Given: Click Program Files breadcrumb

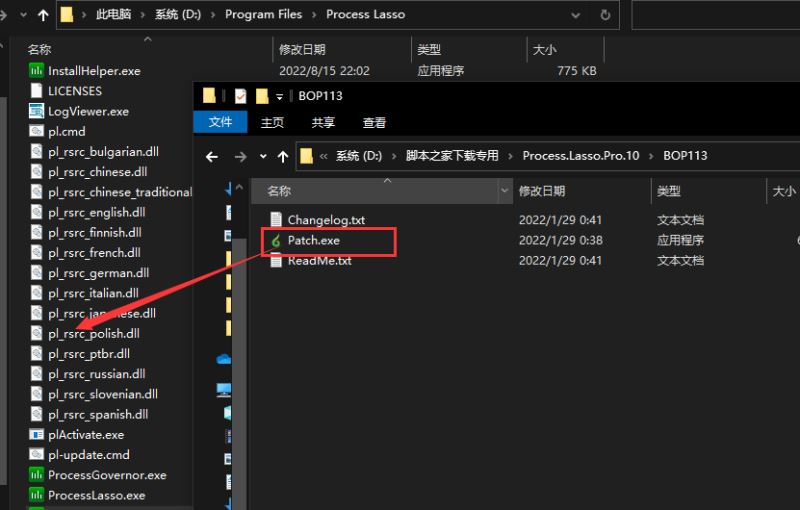Looking at the screenshot, I should pyautogui.click(x=263, y=14).
